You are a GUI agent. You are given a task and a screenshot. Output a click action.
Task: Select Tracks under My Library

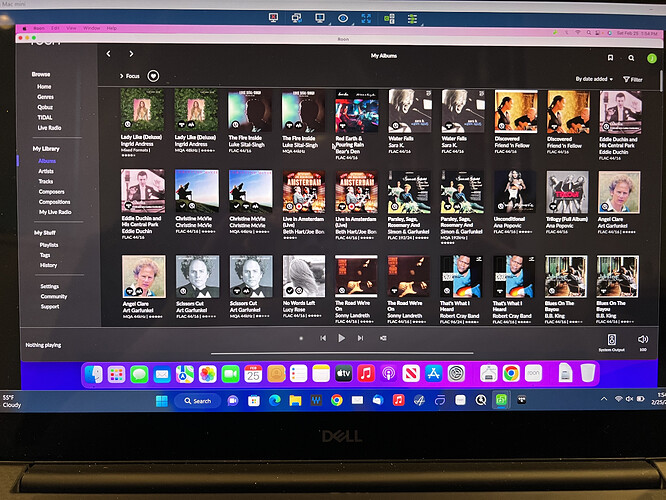pos(45,181)
